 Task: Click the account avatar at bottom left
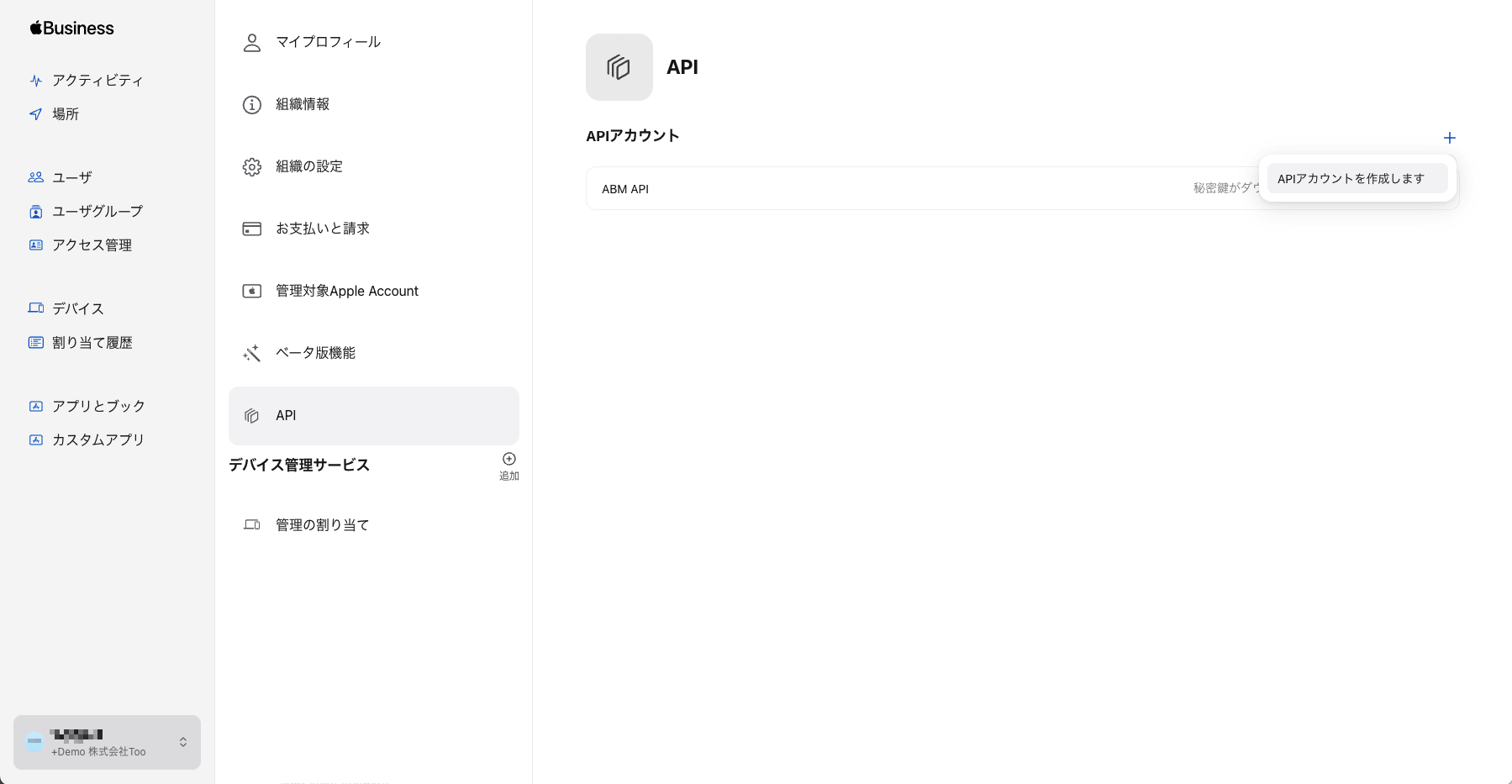[34, 742]
